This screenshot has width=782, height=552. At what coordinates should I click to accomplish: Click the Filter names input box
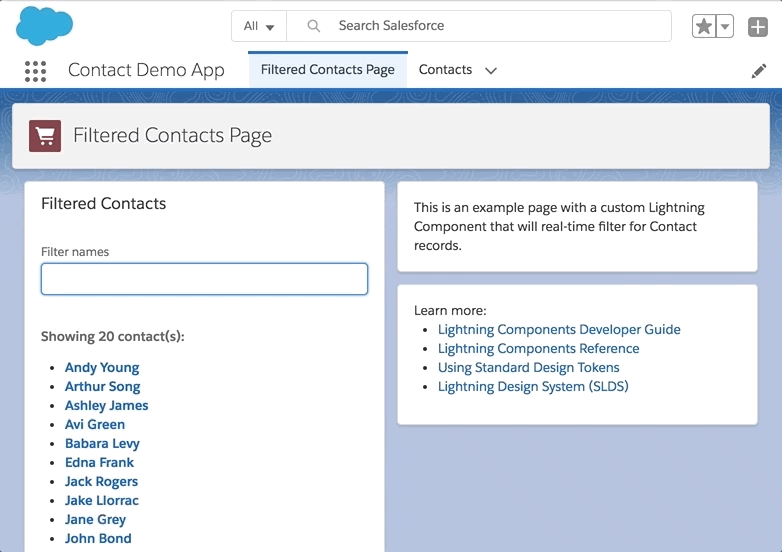[x=204, y=279]
